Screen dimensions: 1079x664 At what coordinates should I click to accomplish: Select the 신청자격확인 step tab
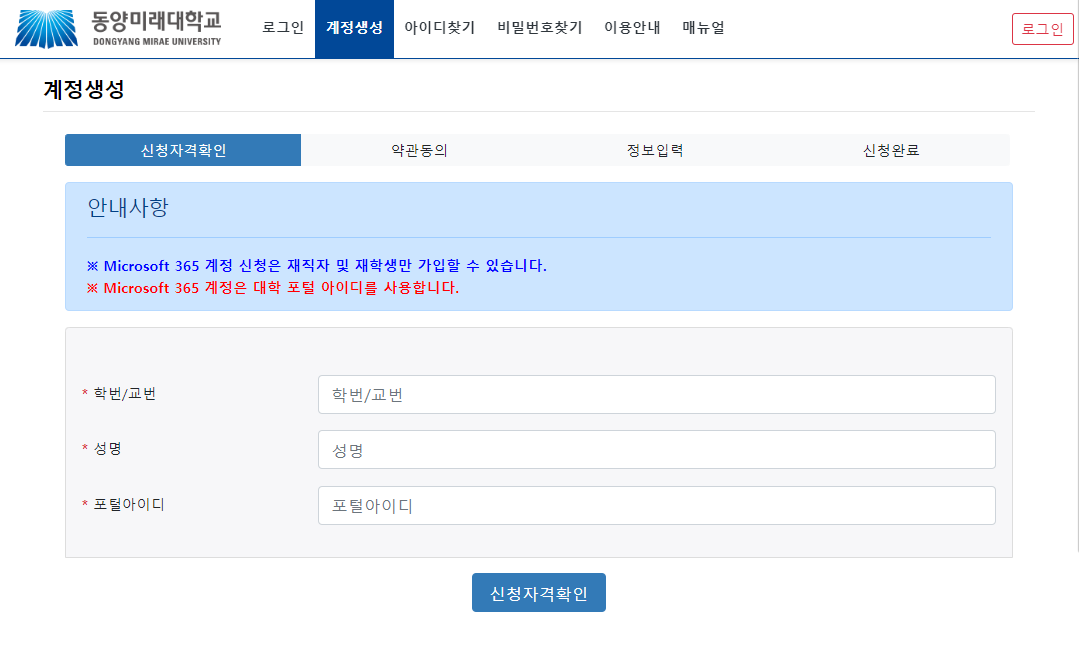point(183,150)
